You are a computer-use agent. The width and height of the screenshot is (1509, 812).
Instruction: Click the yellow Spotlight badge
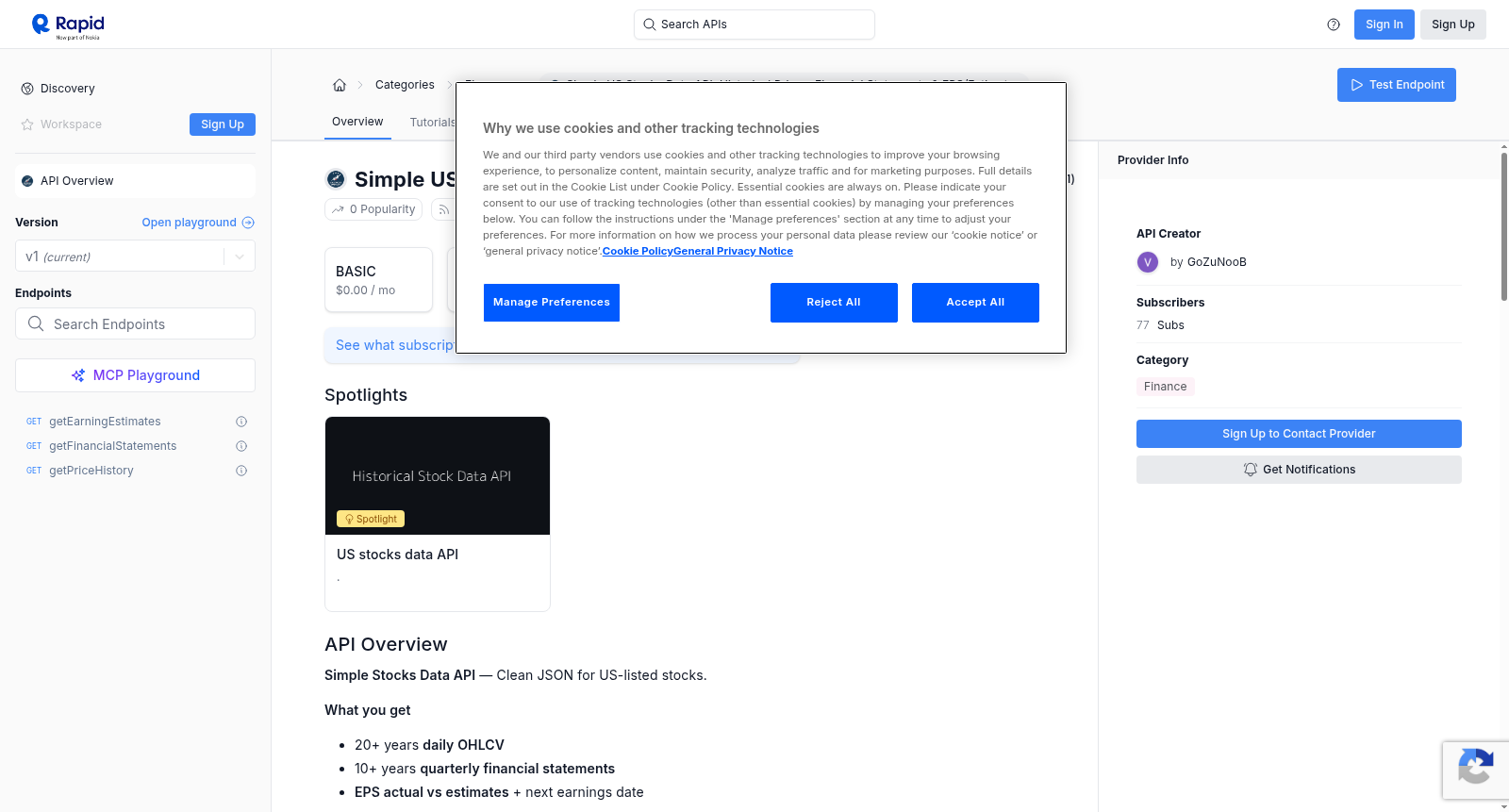pos(371,519)
